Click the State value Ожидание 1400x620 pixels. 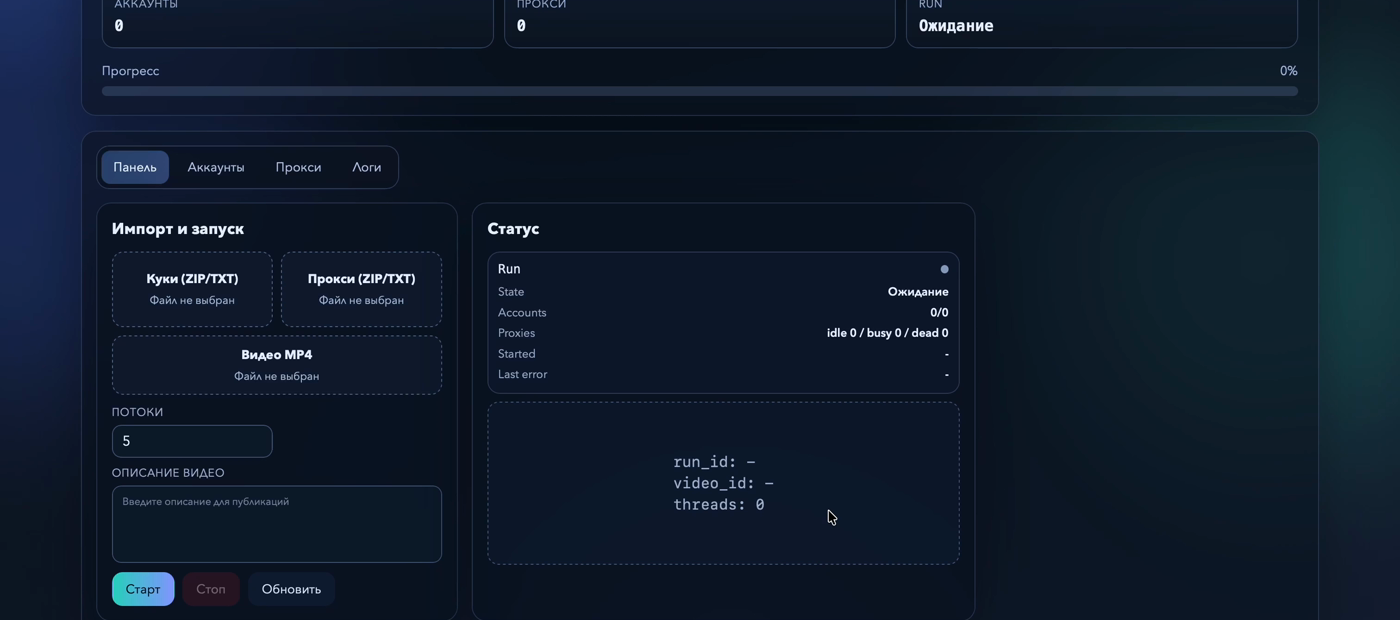coord(918,292)
